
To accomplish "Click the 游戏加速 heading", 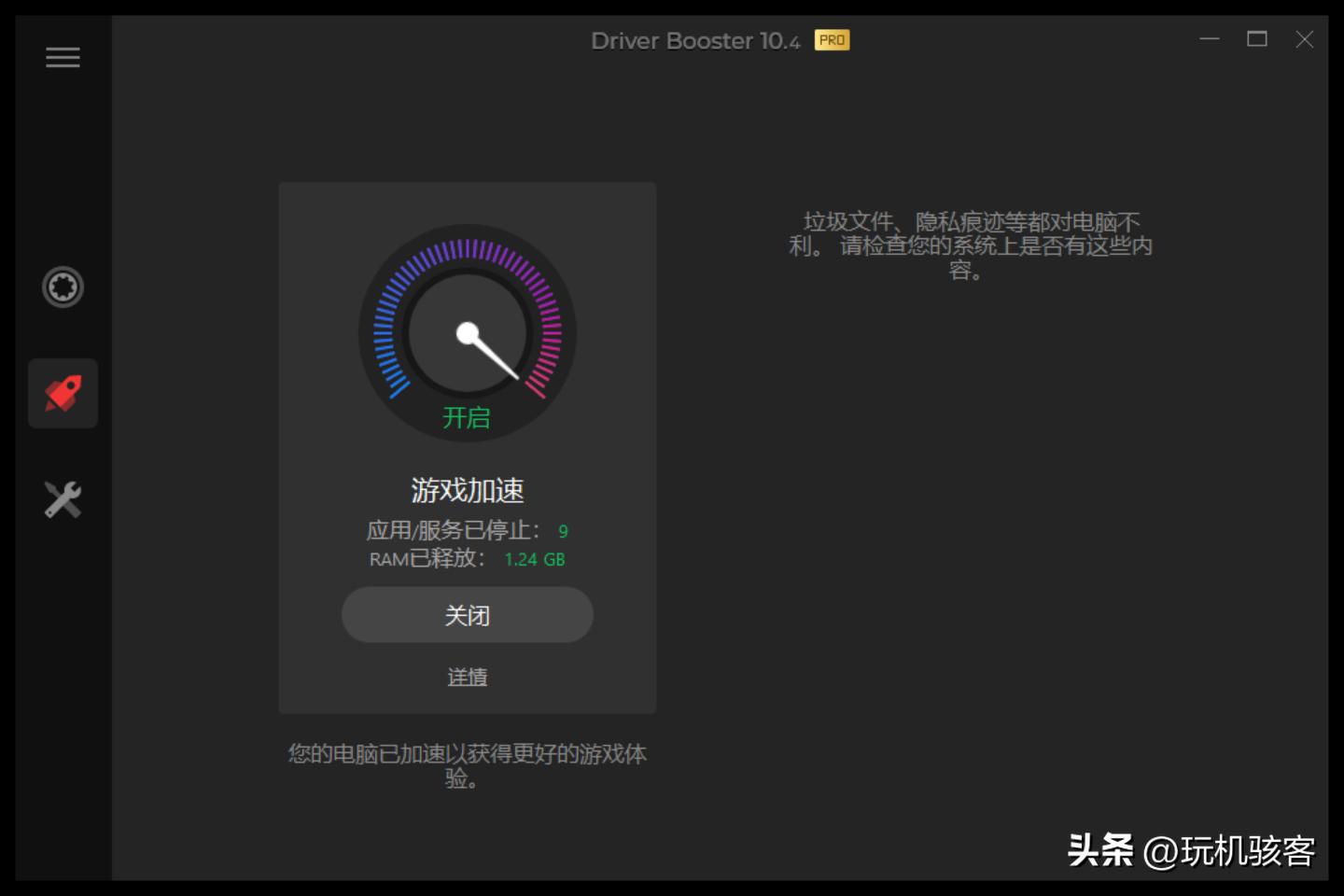I will click(467, 489).
